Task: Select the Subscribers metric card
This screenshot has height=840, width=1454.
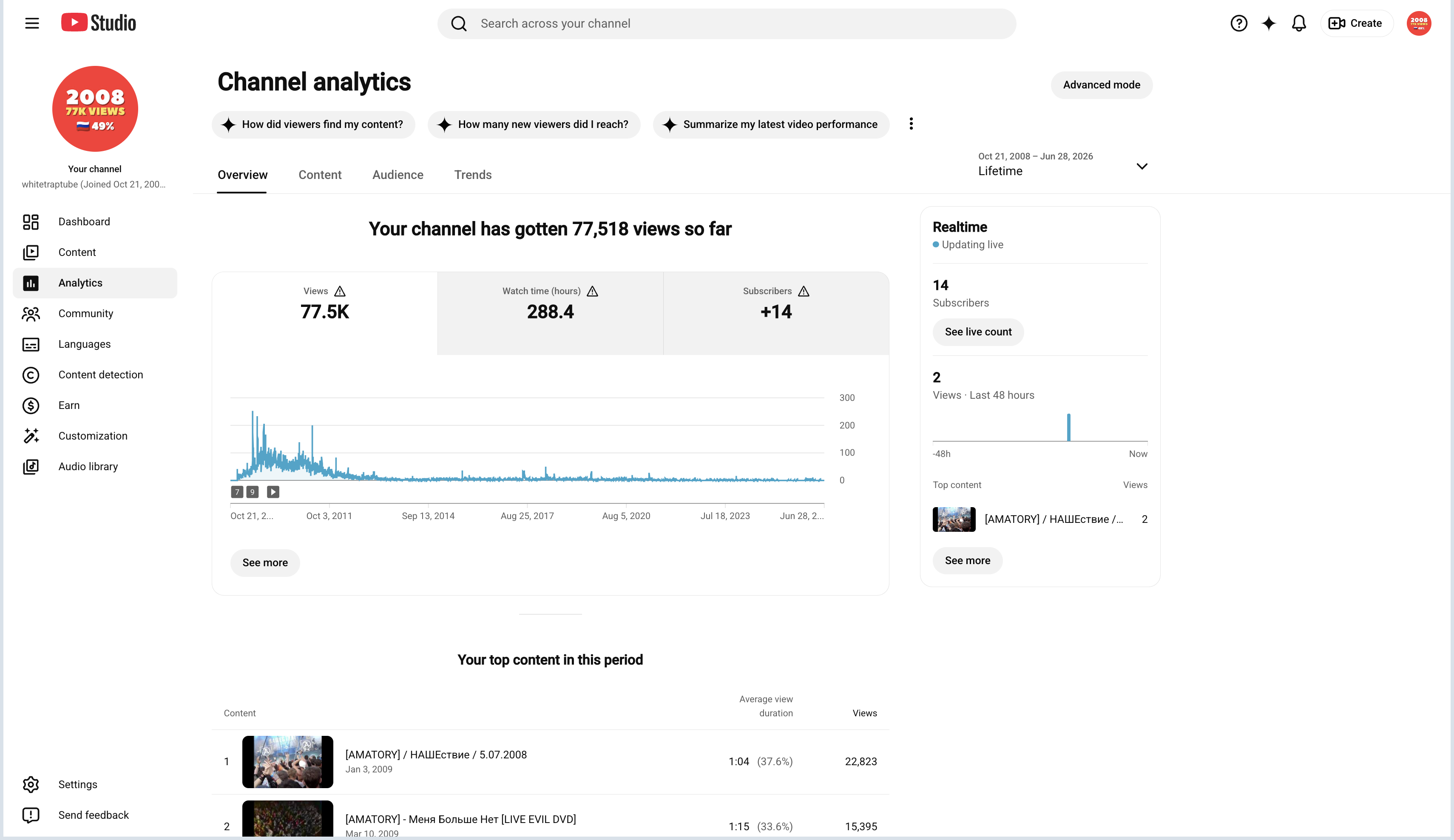Action: tap(776, 313)
